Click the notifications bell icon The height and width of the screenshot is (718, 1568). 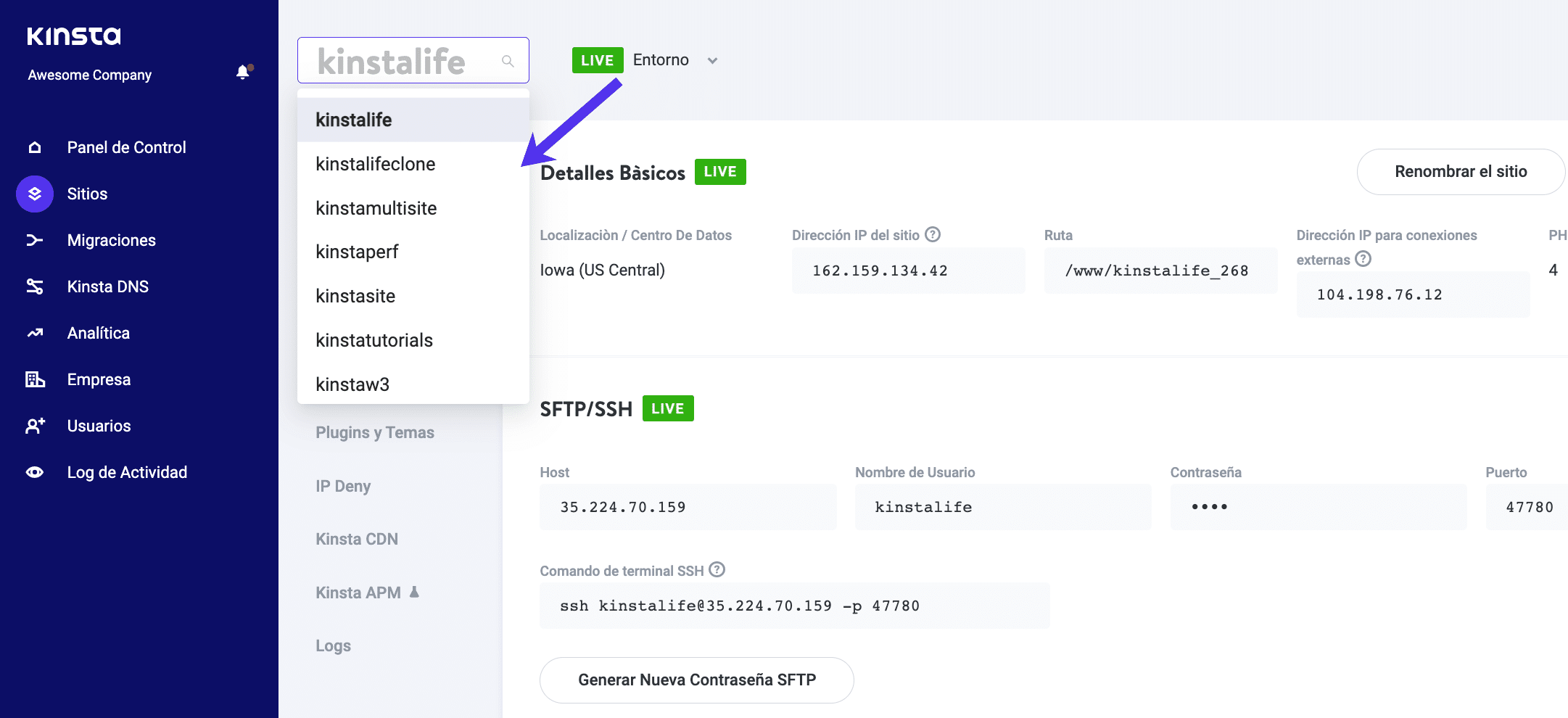243,73
